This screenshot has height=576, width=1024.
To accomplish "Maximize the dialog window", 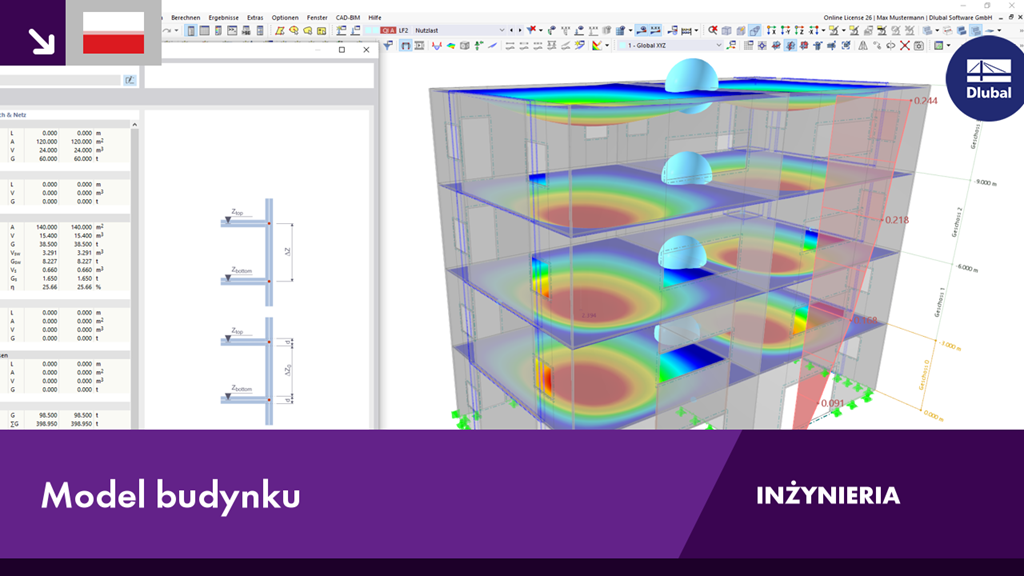I will (342, 50).
